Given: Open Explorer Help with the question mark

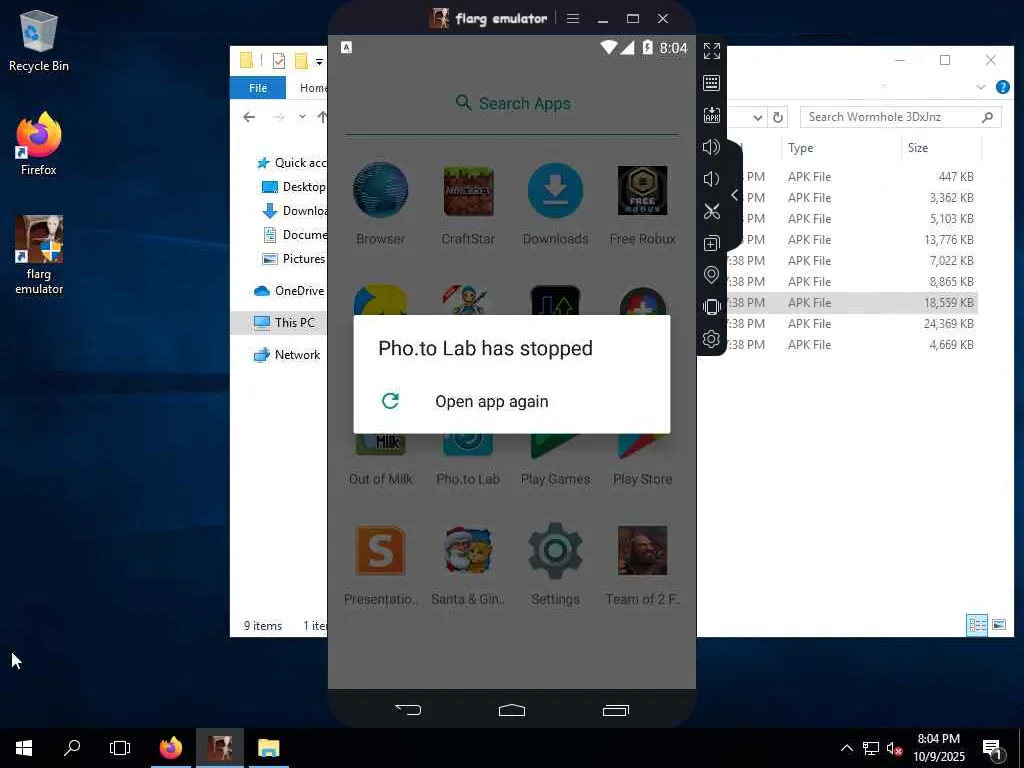Looking at the screenshot, I should click(1002, 87).
